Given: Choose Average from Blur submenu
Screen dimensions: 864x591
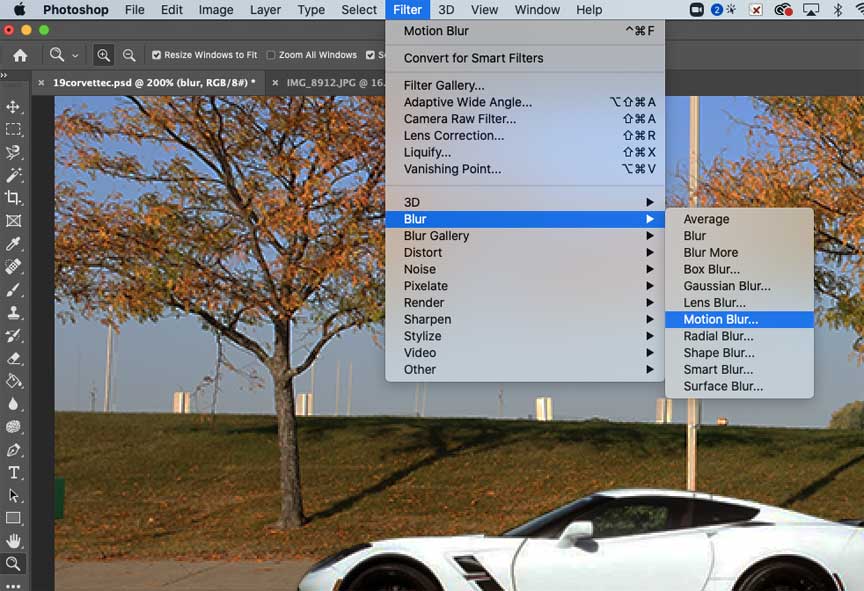Looking at the screenshot, I should tap(739, 219).
